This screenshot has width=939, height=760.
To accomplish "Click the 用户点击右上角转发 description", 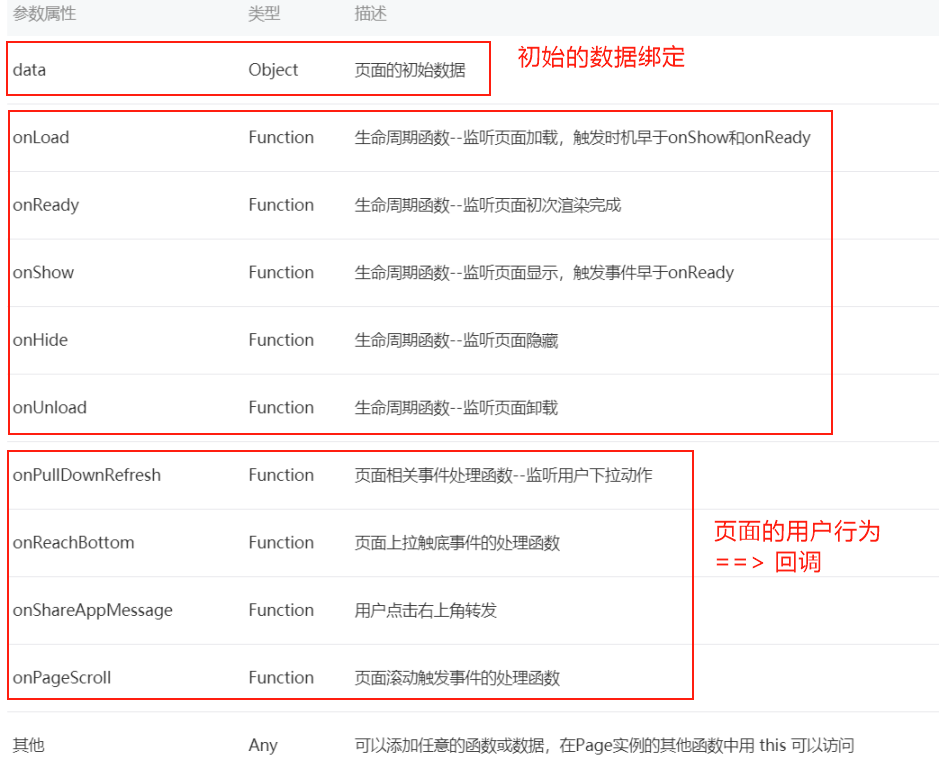I will (425, 610).
